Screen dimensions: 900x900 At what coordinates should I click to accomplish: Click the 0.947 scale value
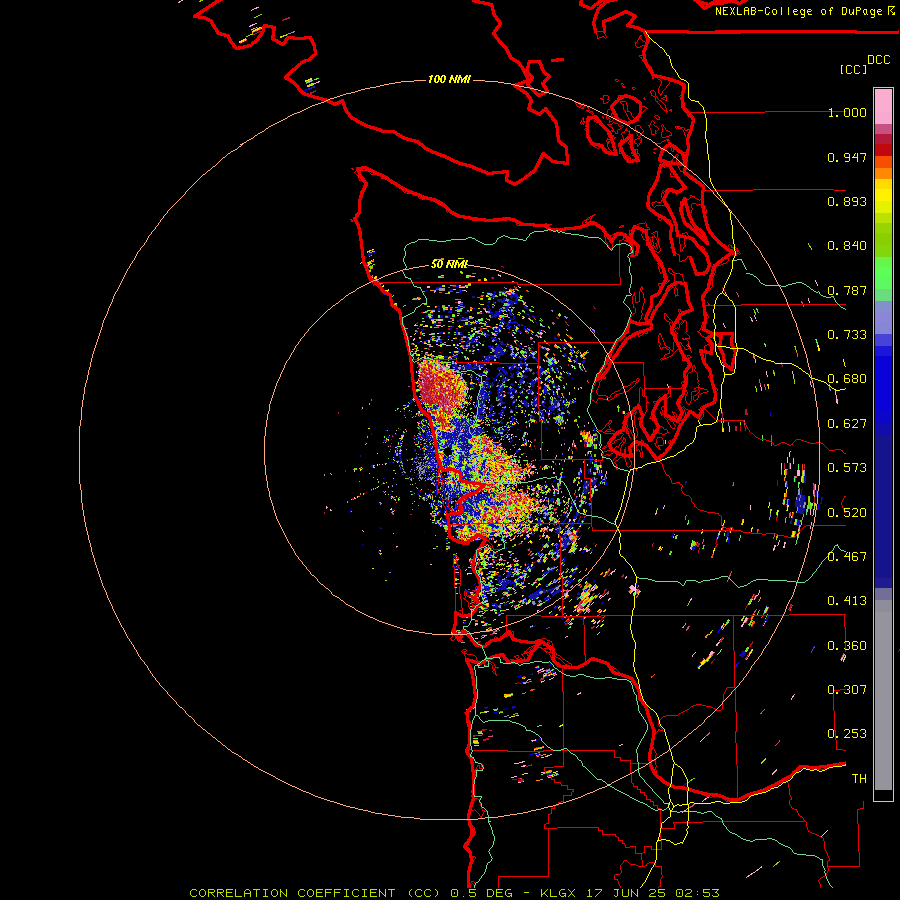(847, 157)
